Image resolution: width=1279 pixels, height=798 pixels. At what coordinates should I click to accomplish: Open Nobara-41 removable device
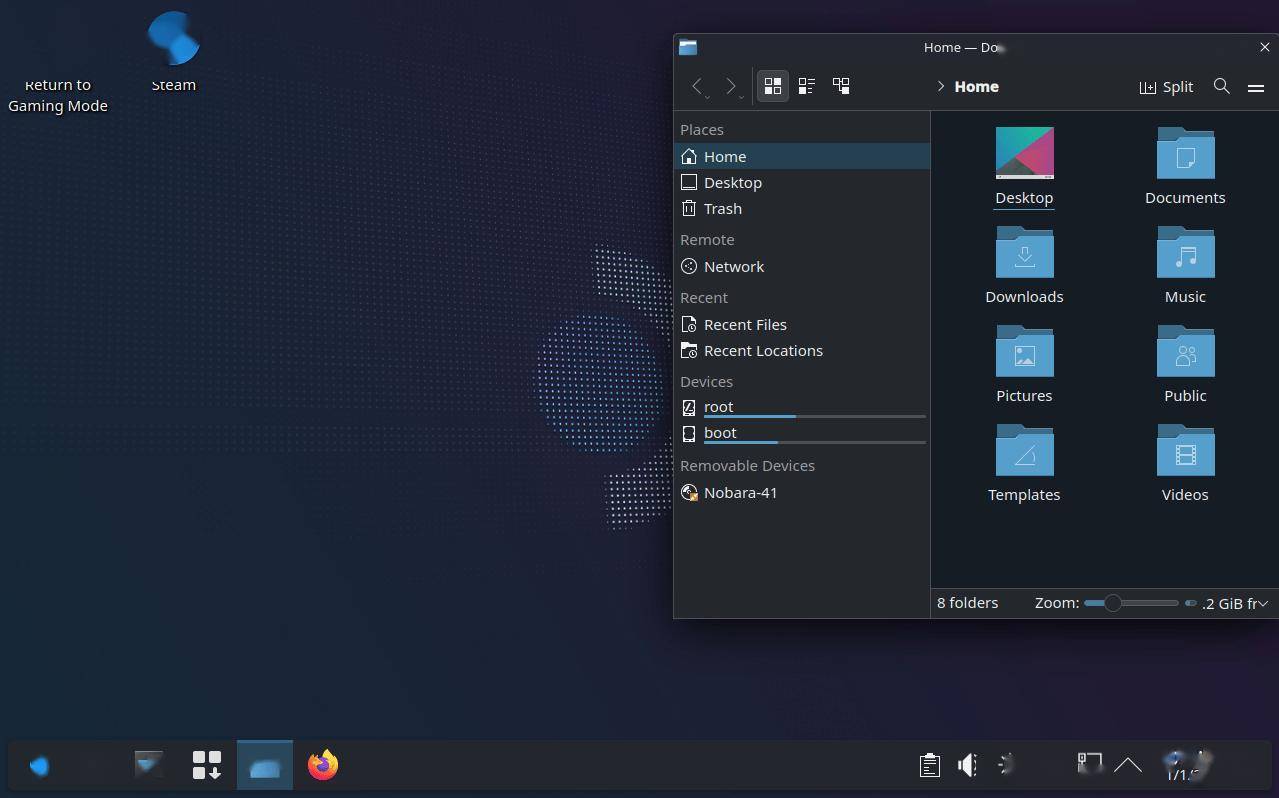click(x=802, y=492)
